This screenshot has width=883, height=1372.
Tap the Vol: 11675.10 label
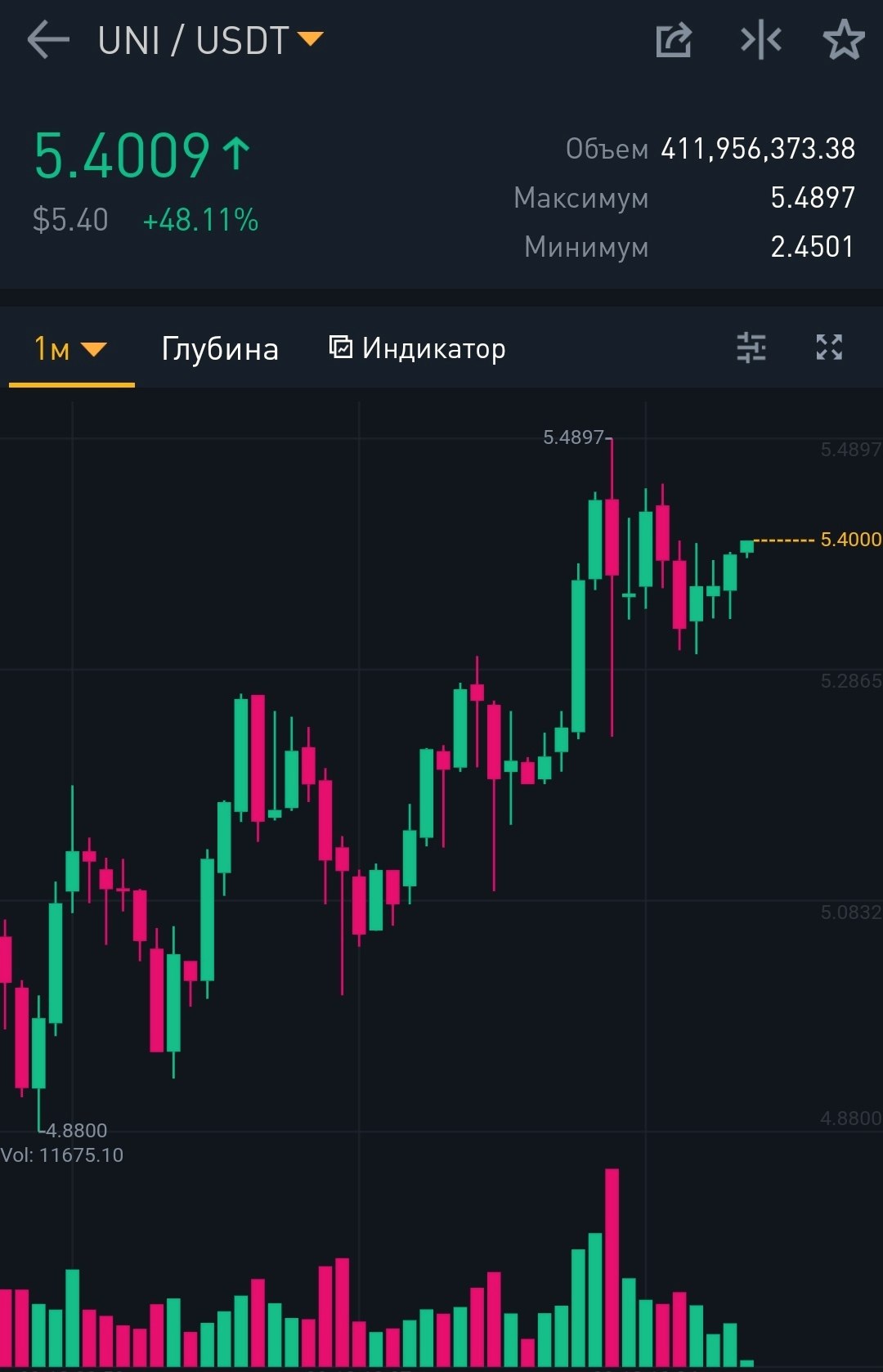coord(62,1155)
